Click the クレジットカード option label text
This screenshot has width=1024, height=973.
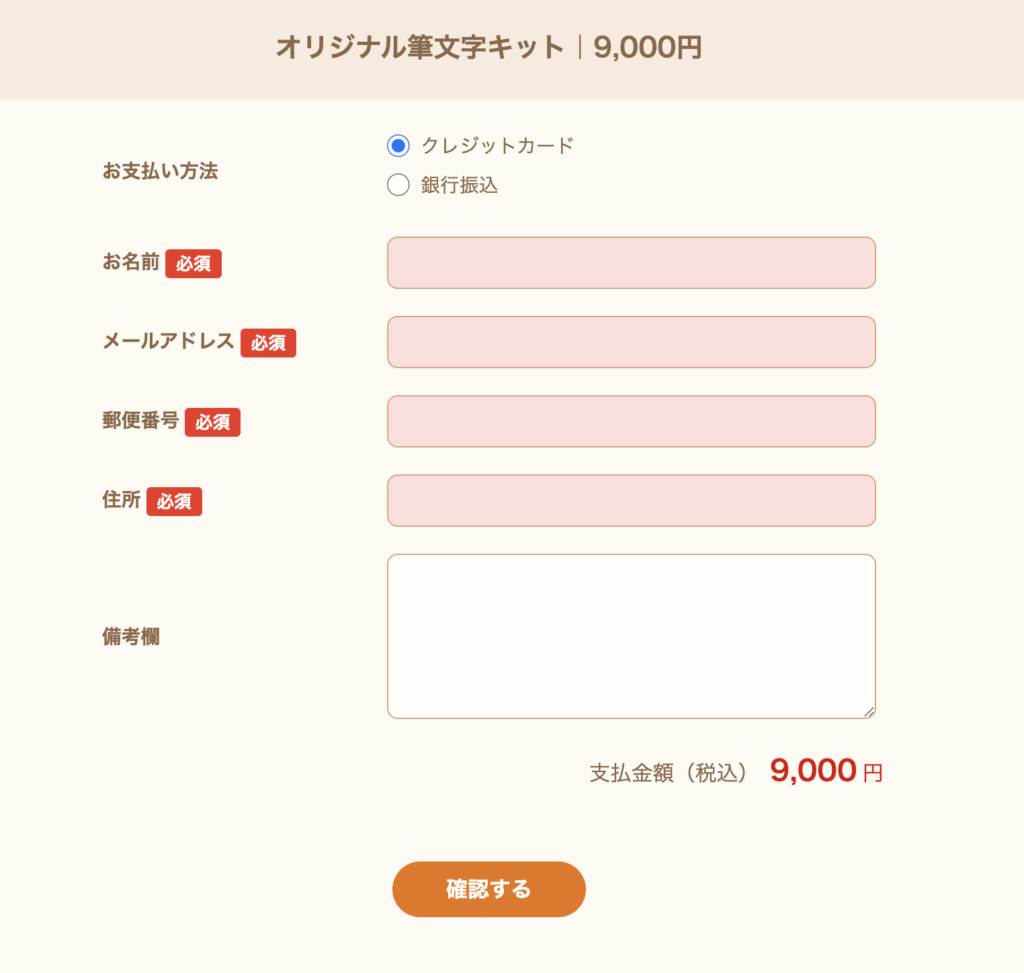point(497,146)
